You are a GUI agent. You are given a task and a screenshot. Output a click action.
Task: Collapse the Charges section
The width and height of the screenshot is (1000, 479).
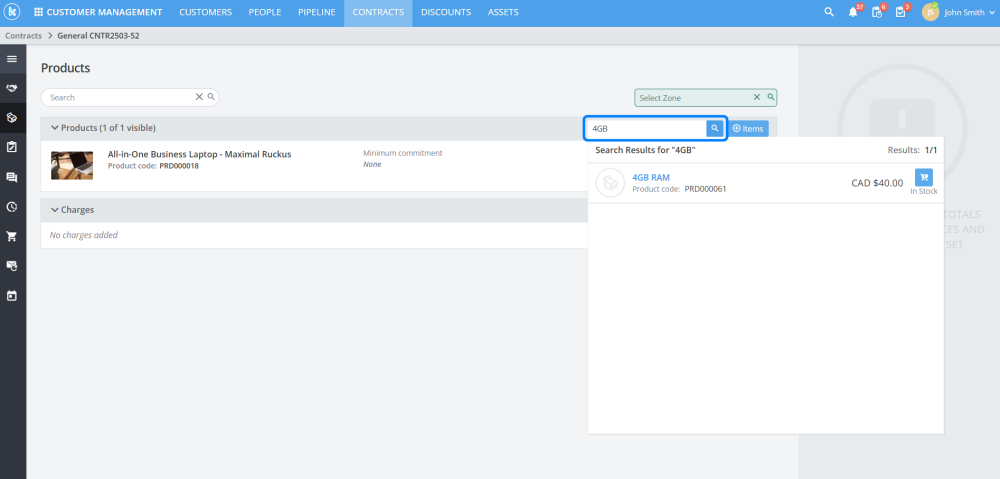(55, 209)
